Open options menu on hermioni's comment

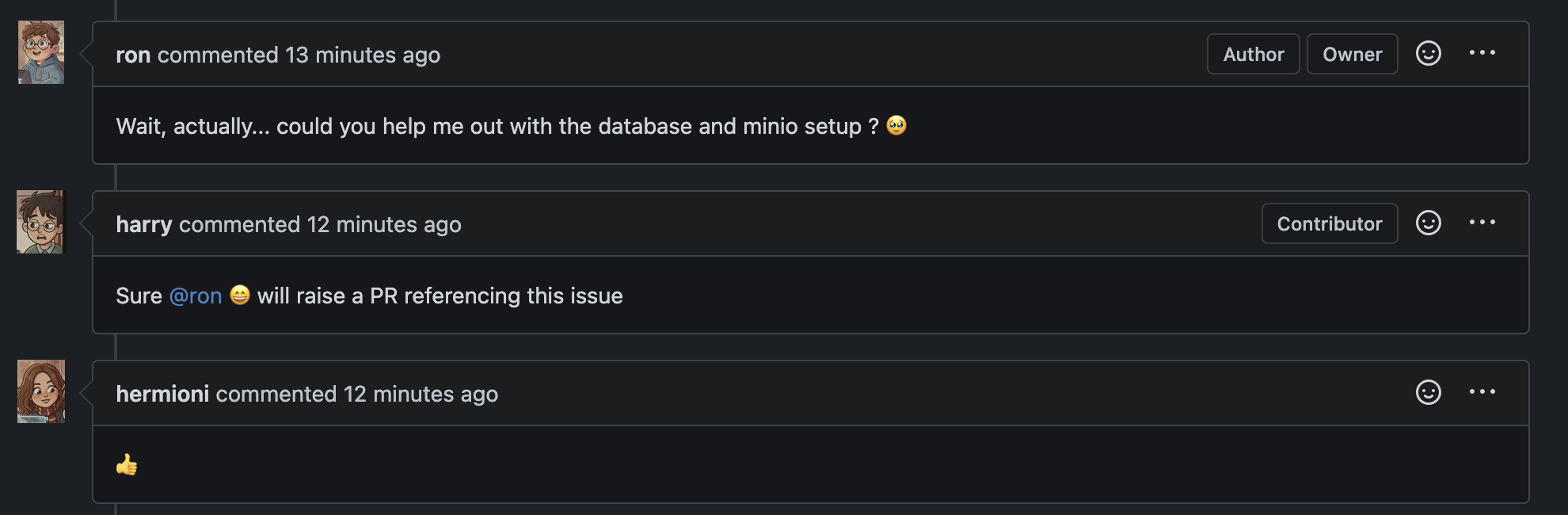[1482, 392]
